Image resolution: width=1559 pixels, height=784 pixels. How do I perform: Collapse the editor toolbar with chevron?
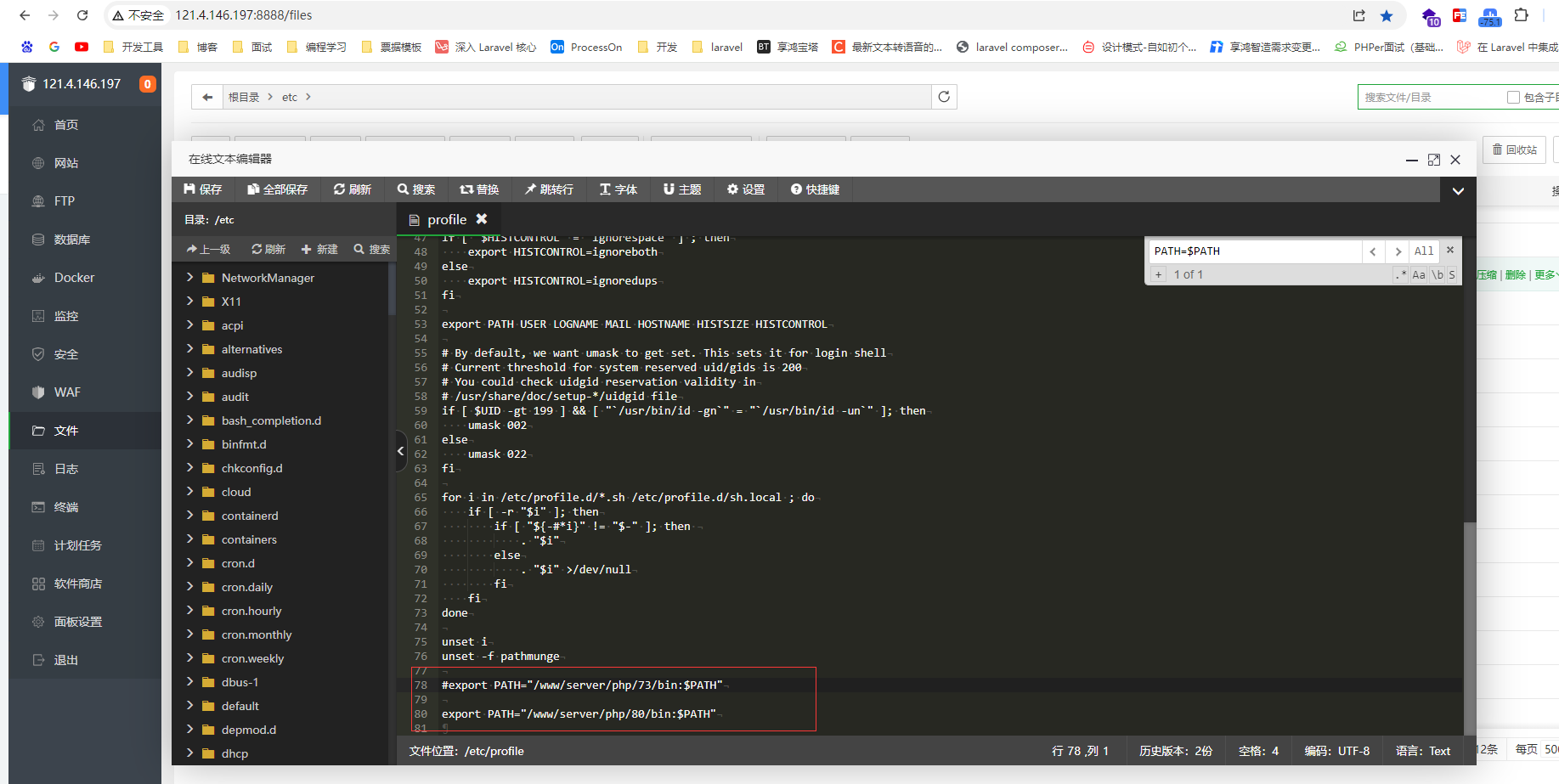(1458, 190)
